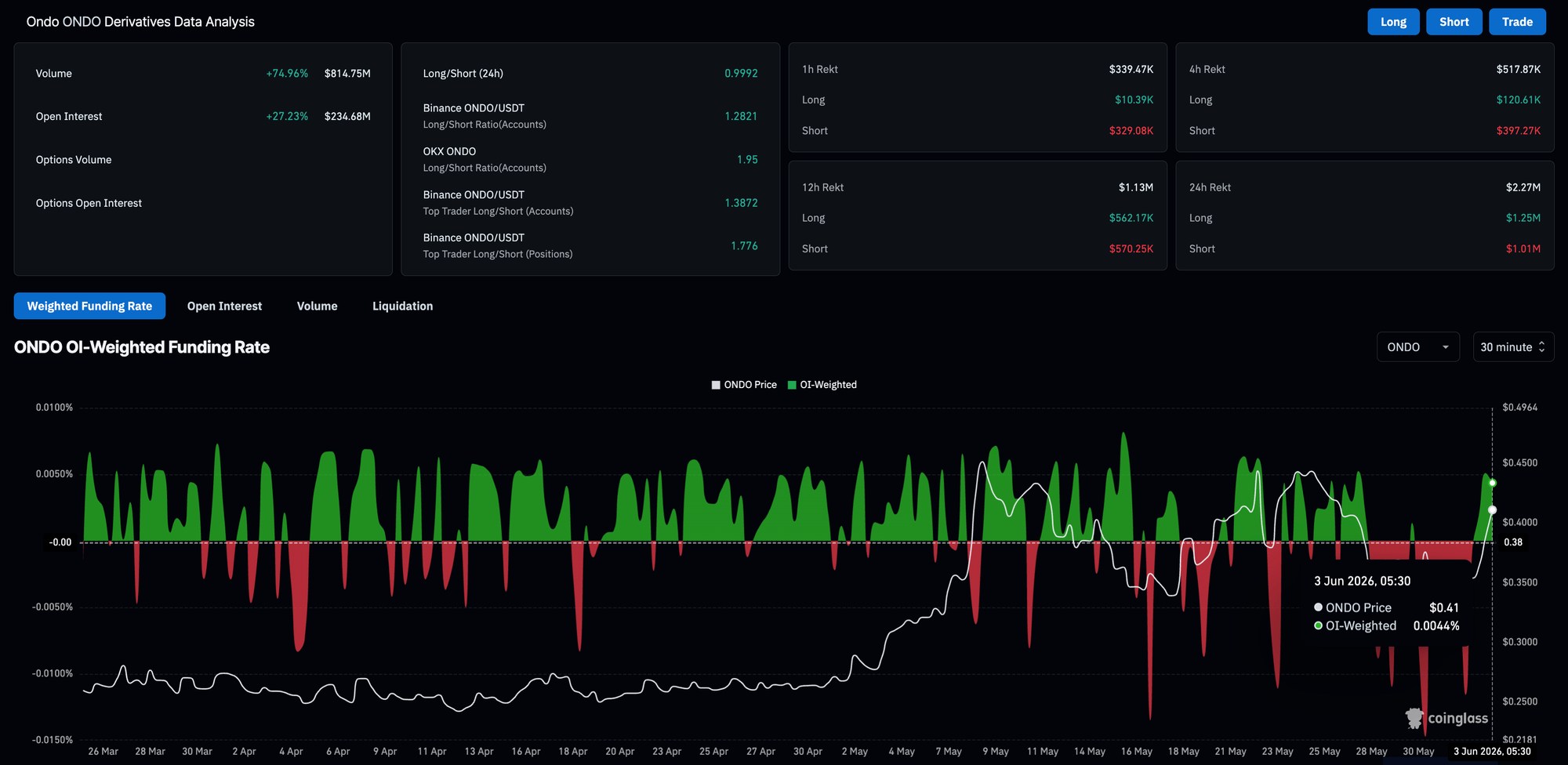Viewport: 1568px width, 765px height.
Task: Click the 1h Rekt short value $329.08K
Action: point(1131,131)
